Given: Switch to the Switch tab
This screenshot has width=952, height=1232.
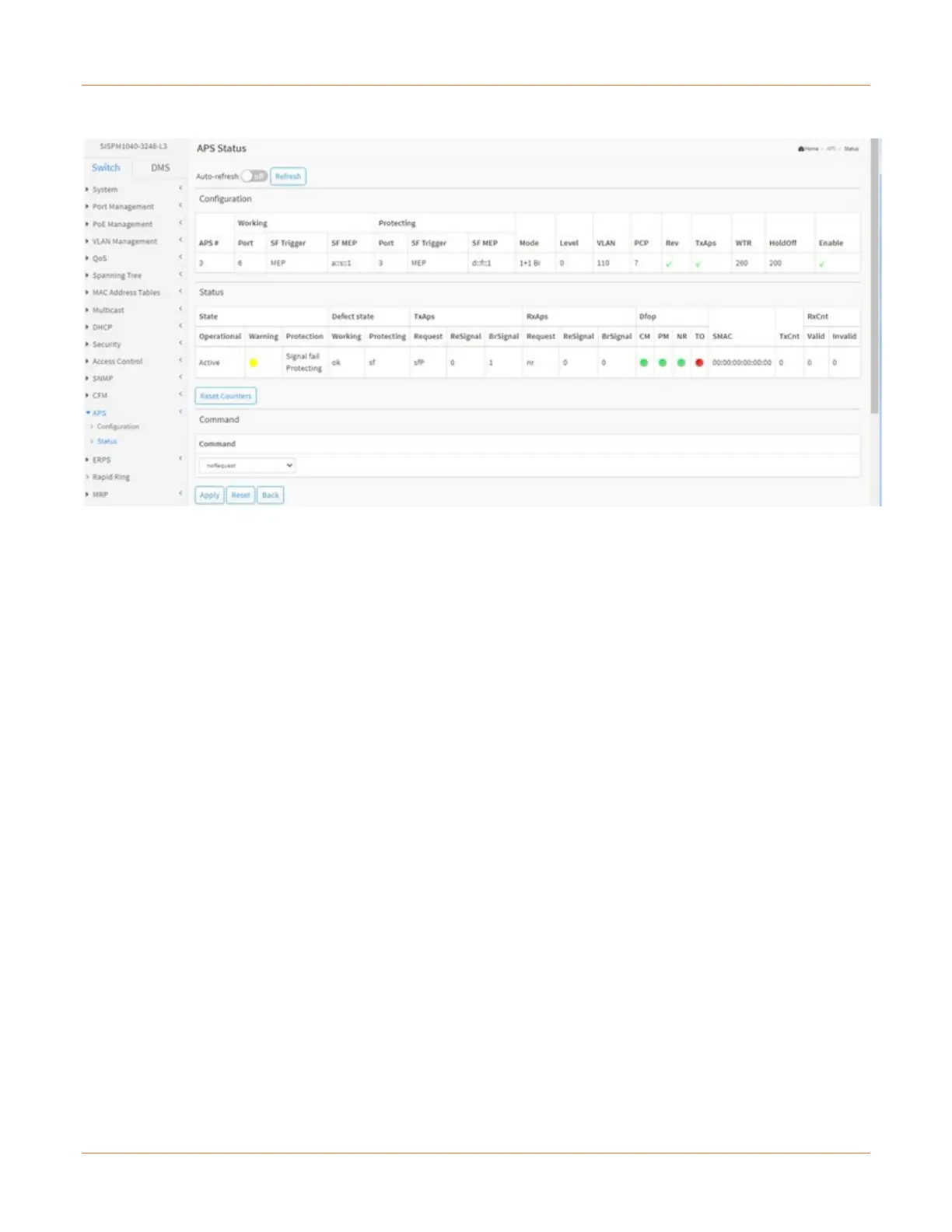Looking at the screenshot, I should [107, 168].
